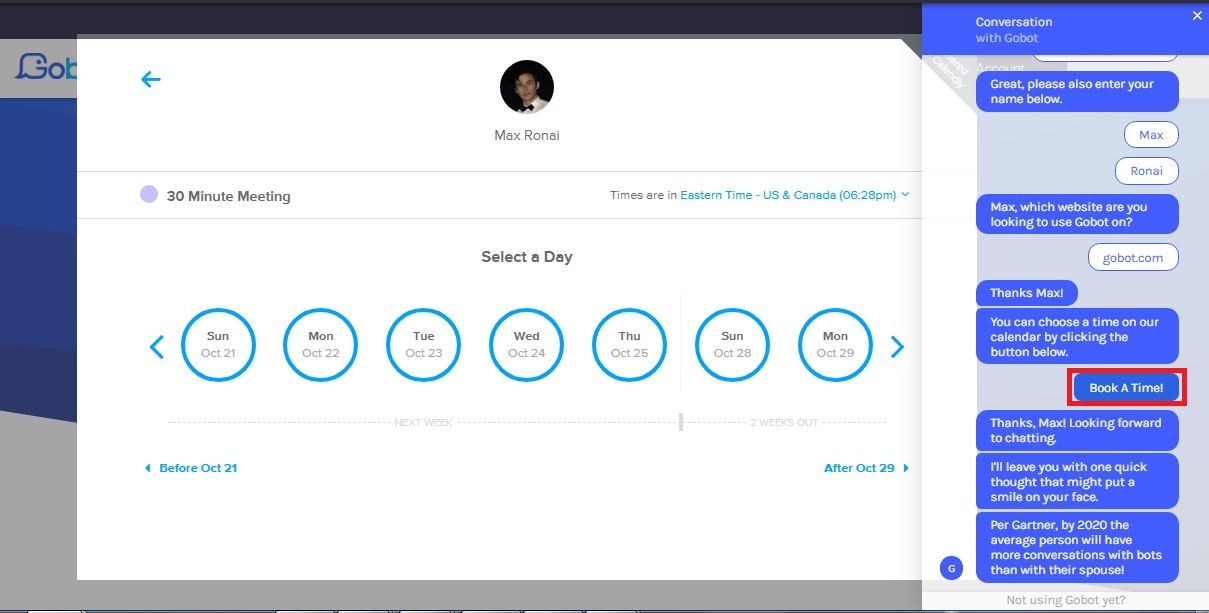Screen dimensions: 1209x613
Task: Show next days with right chevron
Action: pos(897,347)
